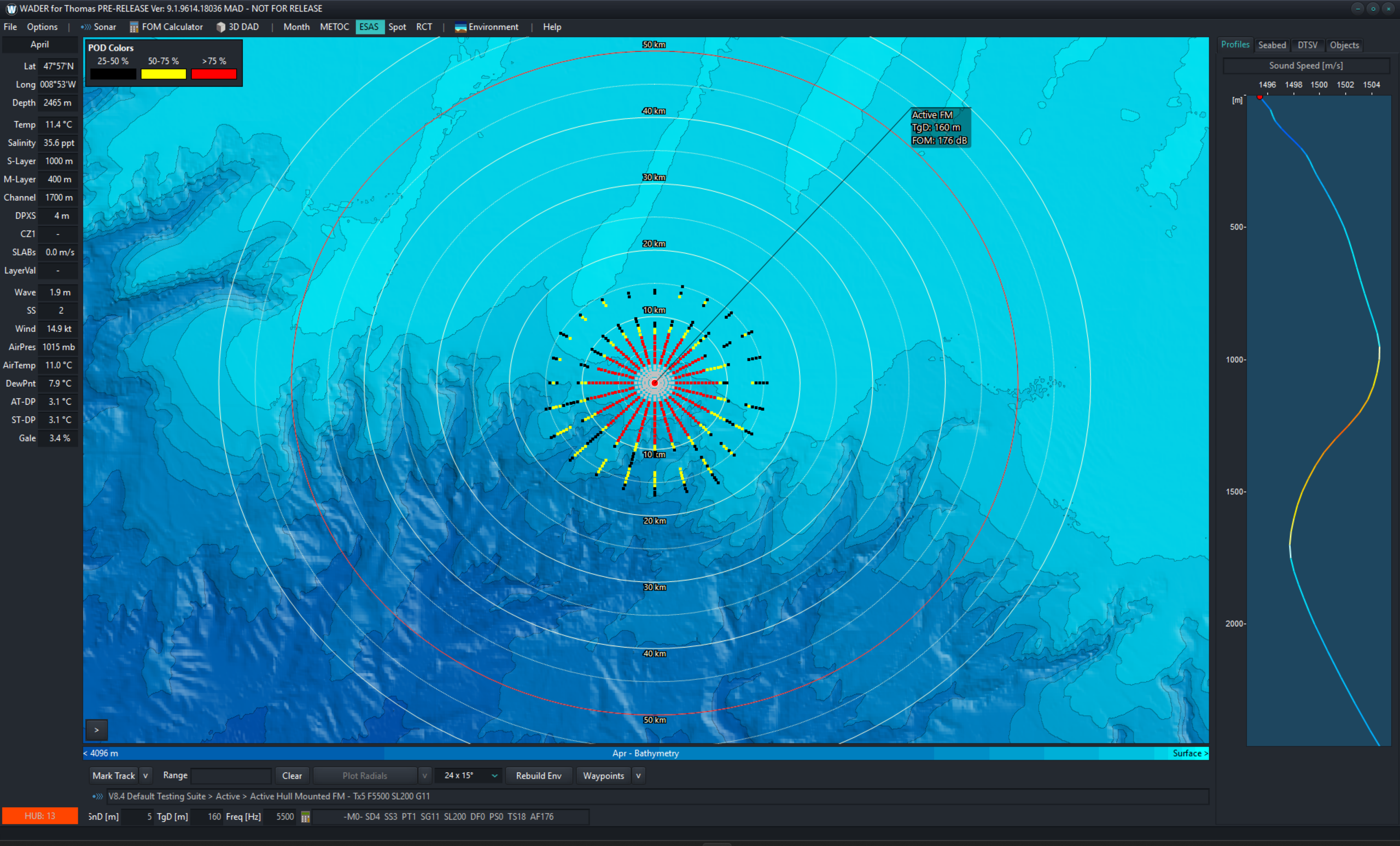1400x846 pixels.
Task: Click the V8.4 Default Testing Suite path field
Action: pos(657,797)
